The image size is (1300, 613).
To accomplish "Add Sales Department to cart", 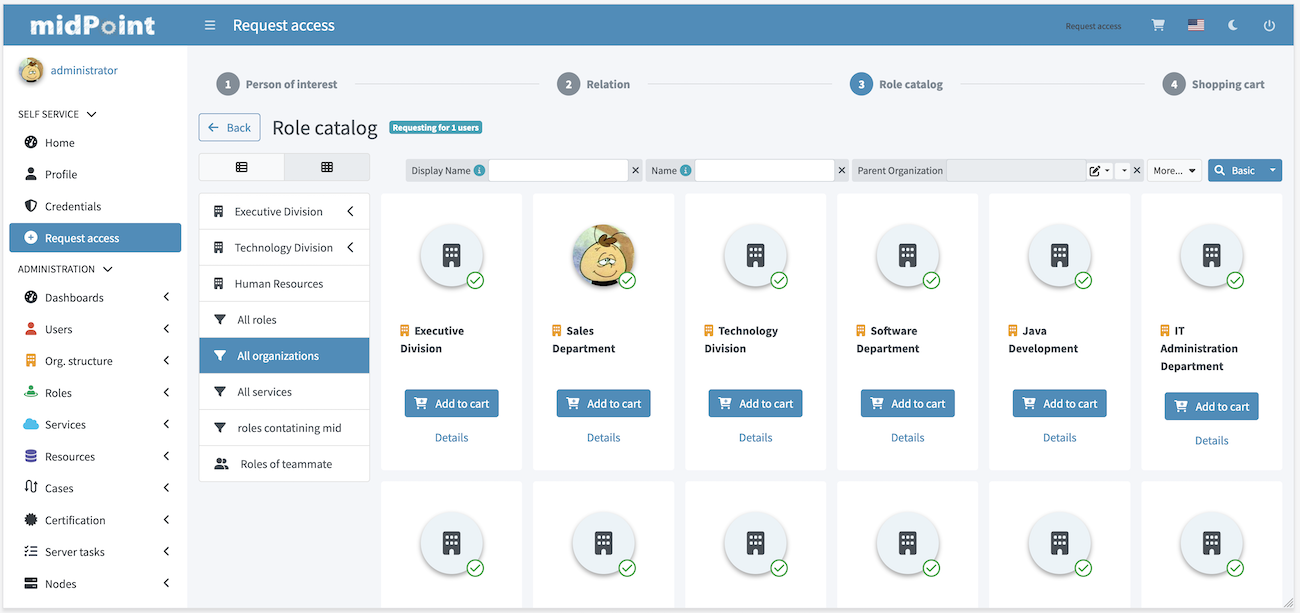I will point(604,404).
